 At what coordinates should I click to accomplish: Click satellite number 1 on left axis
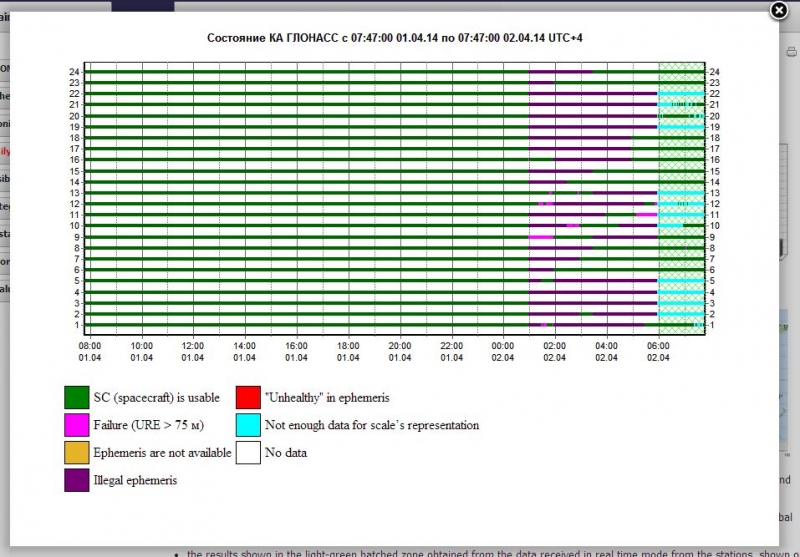pyautogui.click(x=76, y=325)
